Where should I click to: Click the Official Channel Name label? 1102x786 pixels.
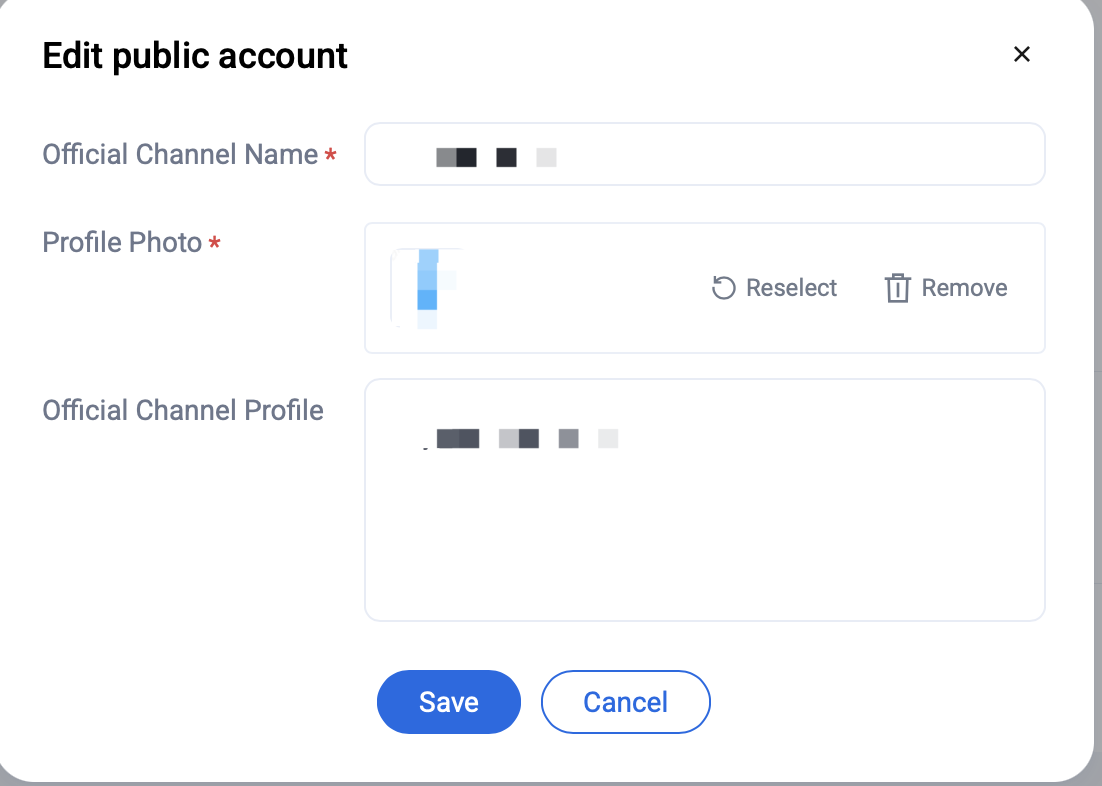pyautogui.click(x=180, y=155)
